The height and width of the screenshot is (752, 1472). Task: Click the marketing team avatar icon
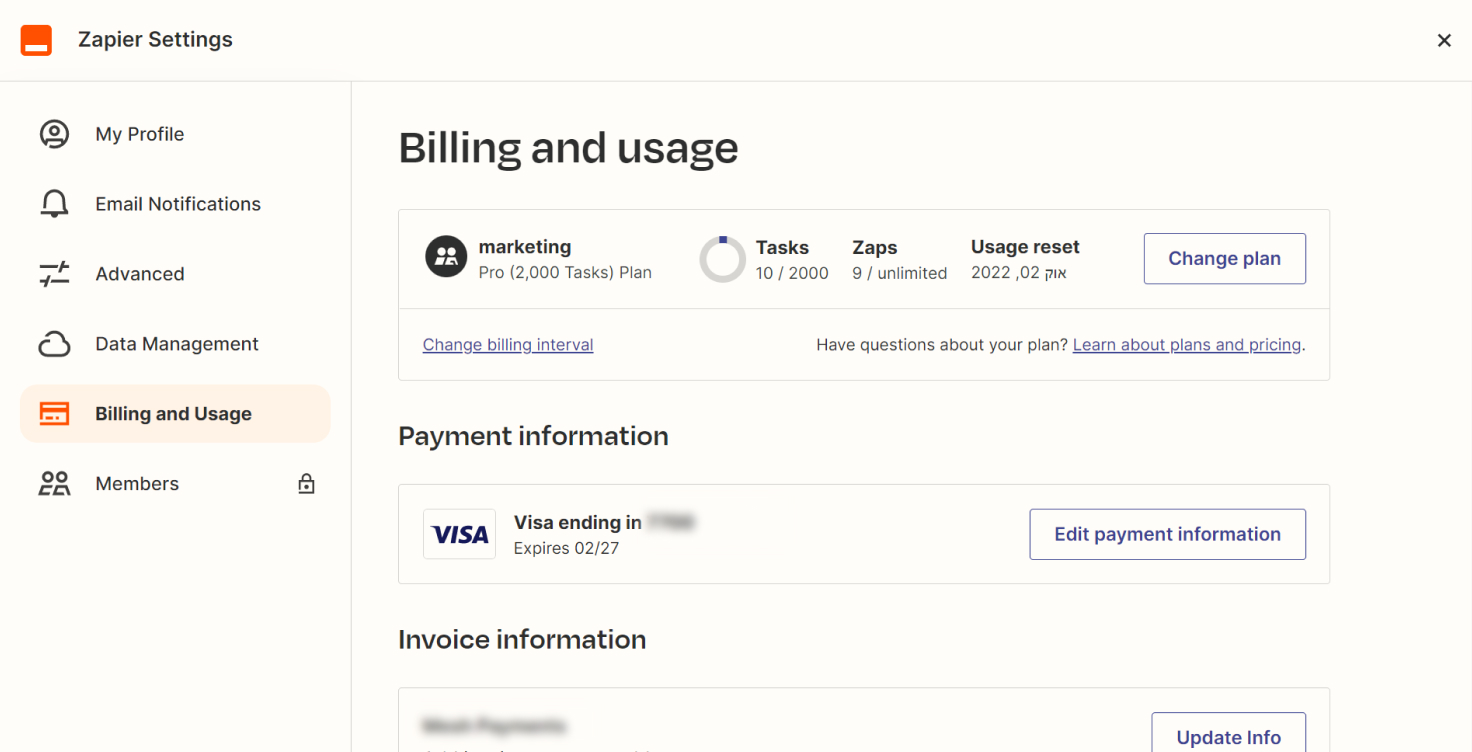[446, 257]
